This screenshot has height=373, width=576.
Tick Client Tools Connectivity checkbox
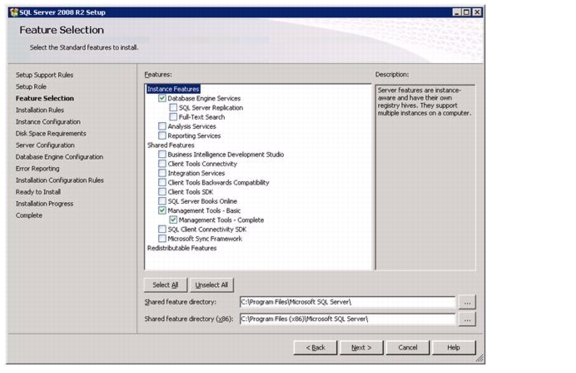point(162,164)
